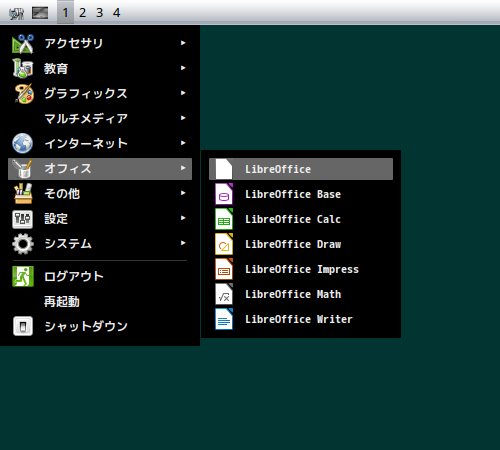Open the システム menu category
Image resolution: width=500 pixels, height=450 pixels.
100,243
